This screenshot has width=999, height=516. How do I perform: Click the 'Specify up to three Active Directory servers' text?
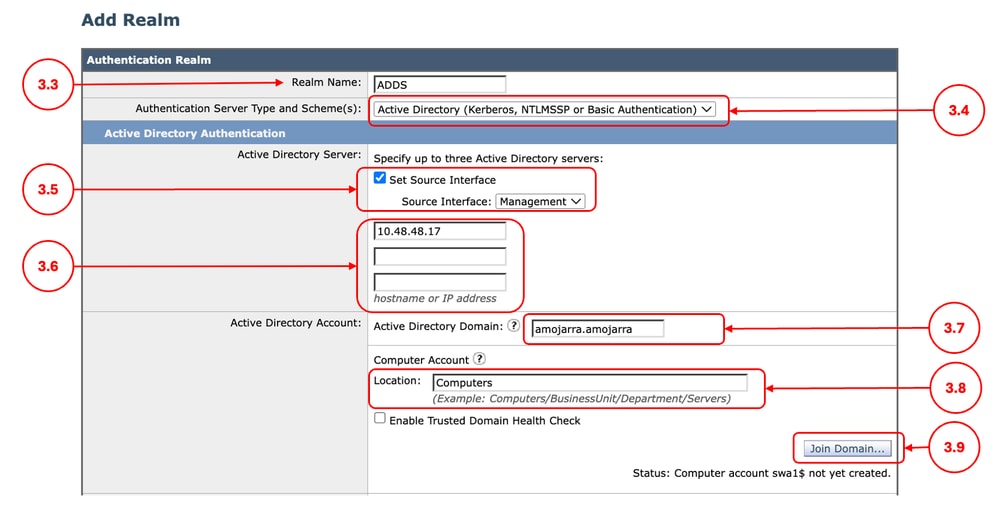[x=488, y=158]
